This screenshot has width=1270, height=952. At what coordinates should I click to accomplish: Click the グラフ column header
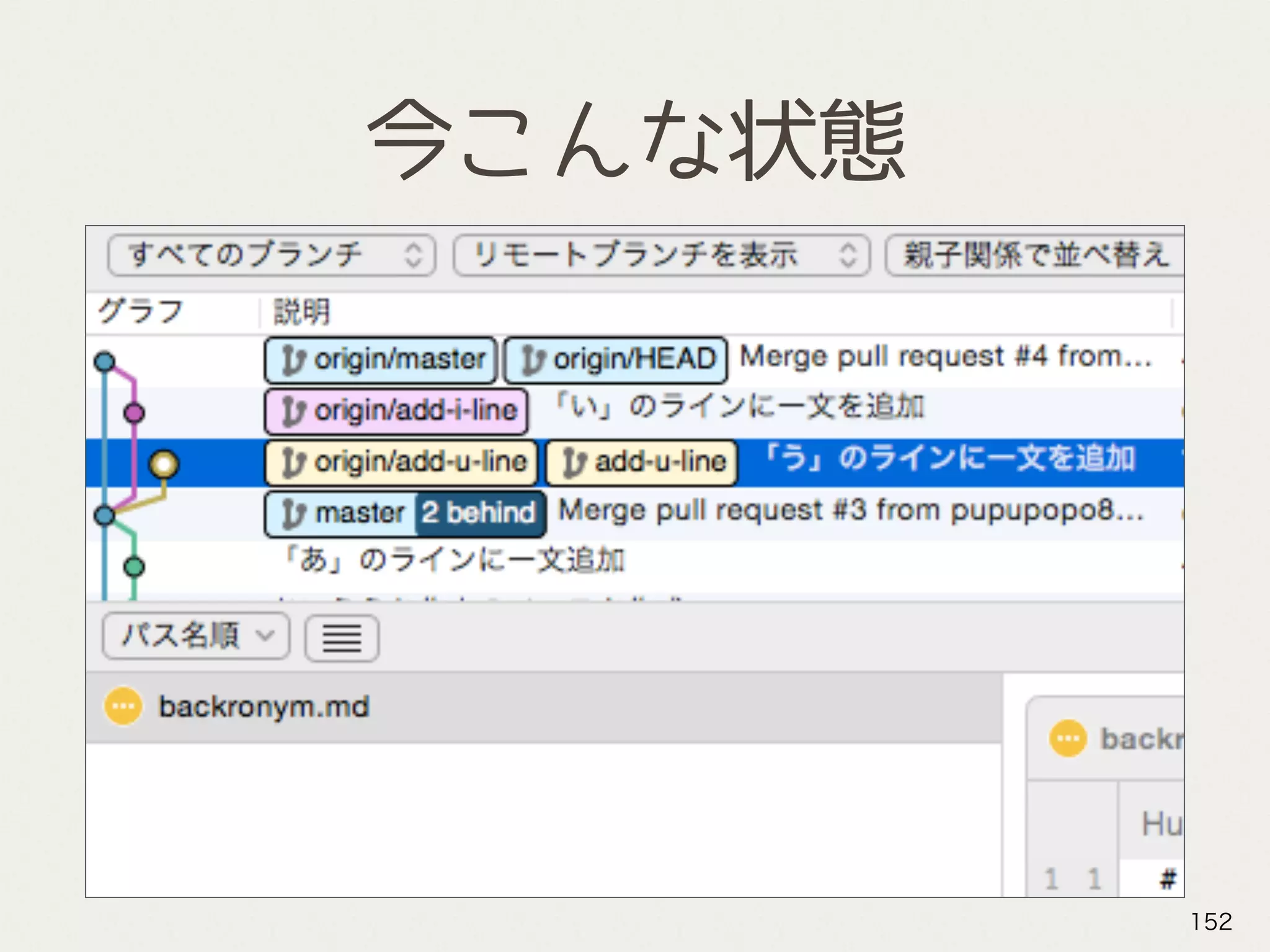coord(141,312)
